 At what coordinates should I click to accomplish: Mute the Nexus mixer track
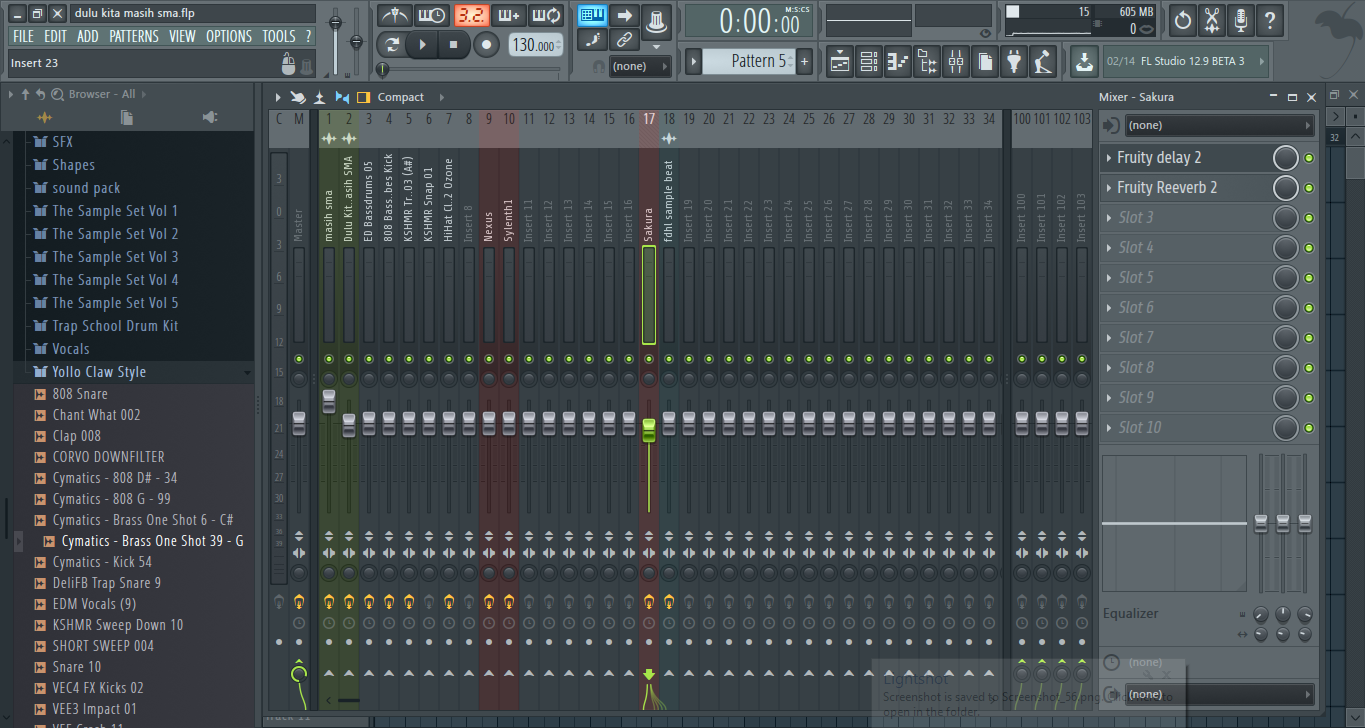[489, 359]
